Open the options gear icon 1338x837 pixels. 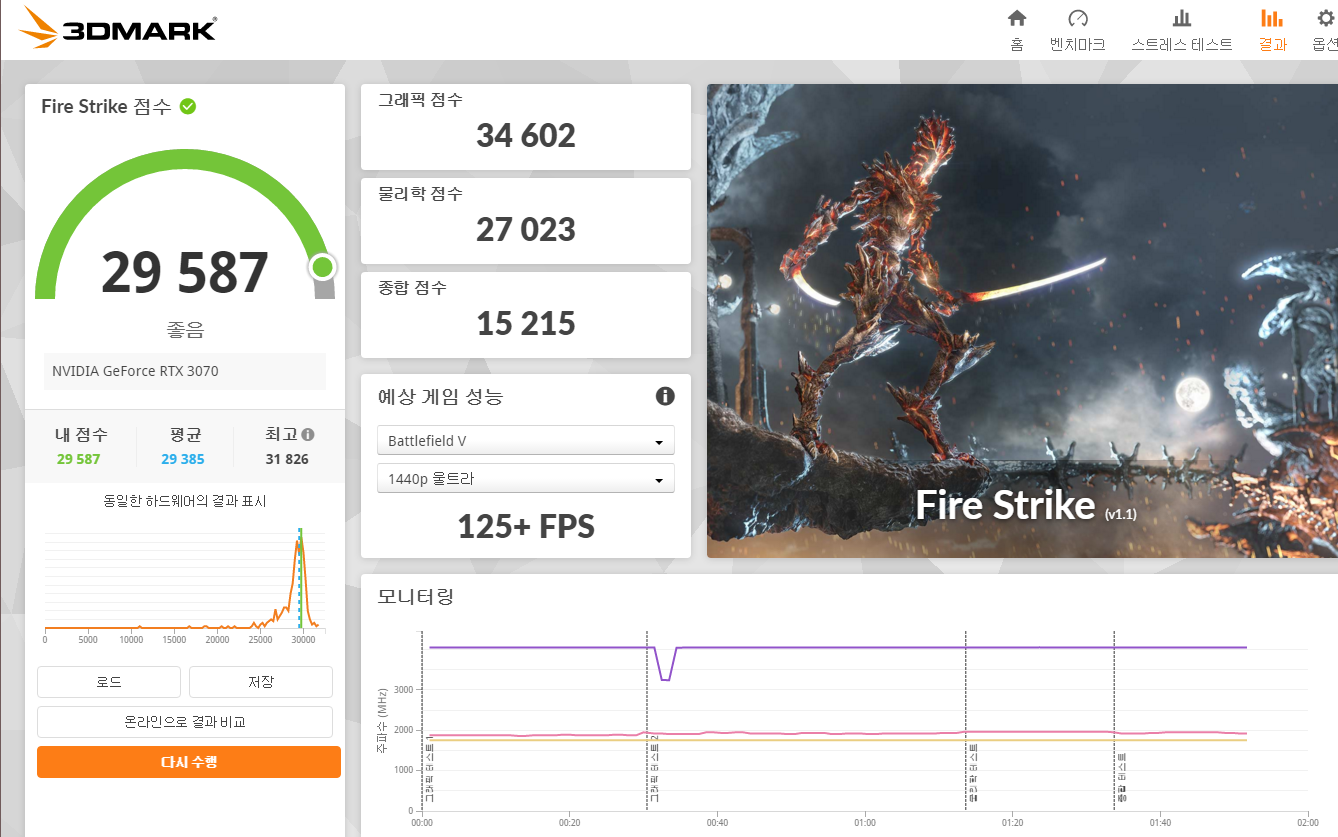[x=1326, y=18]
